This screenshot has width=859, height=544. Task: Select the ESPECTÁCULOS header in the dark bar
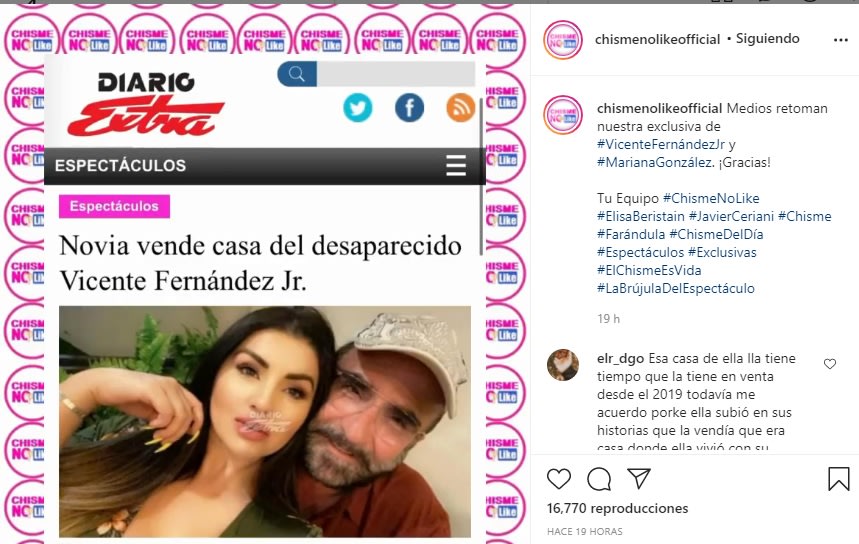121,166
